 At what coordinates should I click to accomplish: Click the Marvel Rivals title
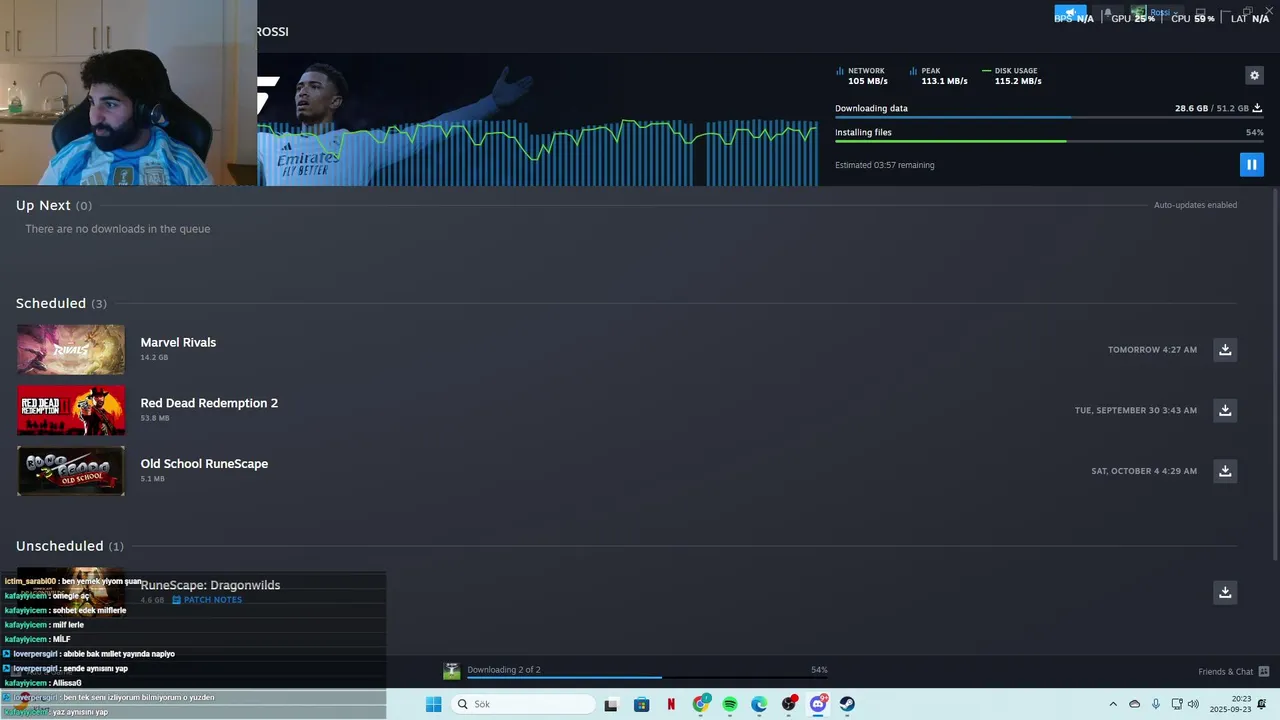(178, 342)
